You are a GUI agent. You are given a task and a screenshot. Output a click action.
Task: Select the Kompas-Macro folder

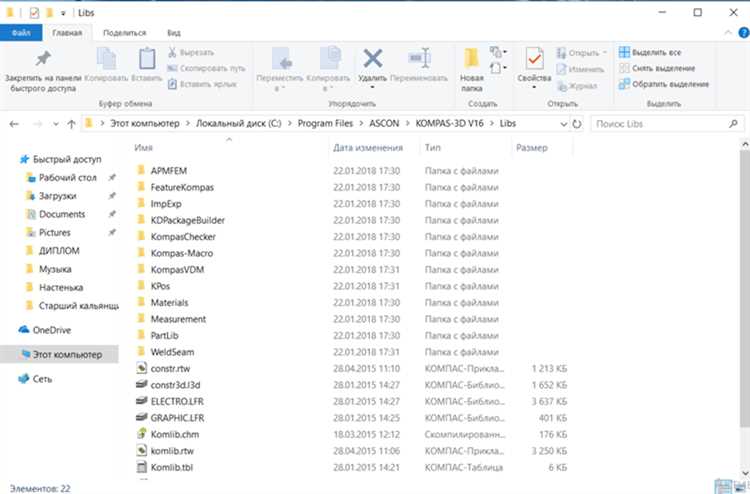click(182, 253)
